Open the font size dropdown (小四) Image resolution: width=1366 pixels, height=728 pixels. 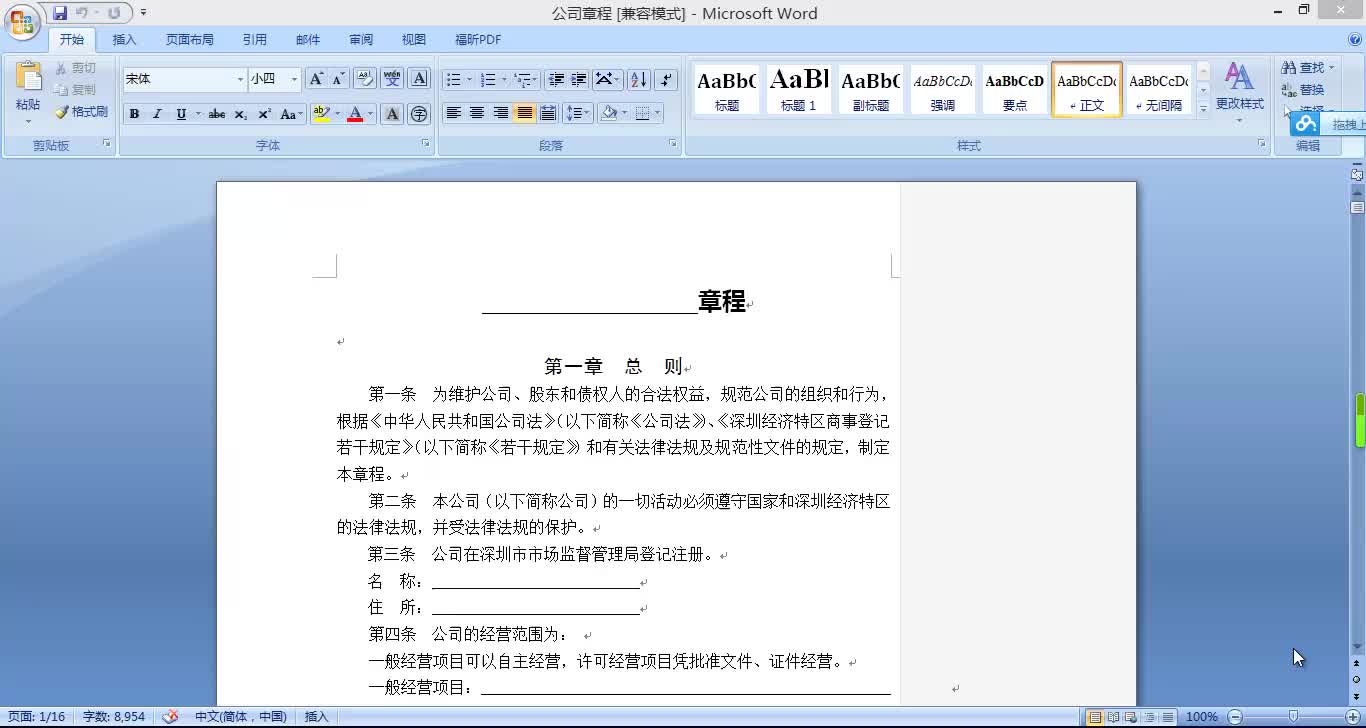(294, 79)
